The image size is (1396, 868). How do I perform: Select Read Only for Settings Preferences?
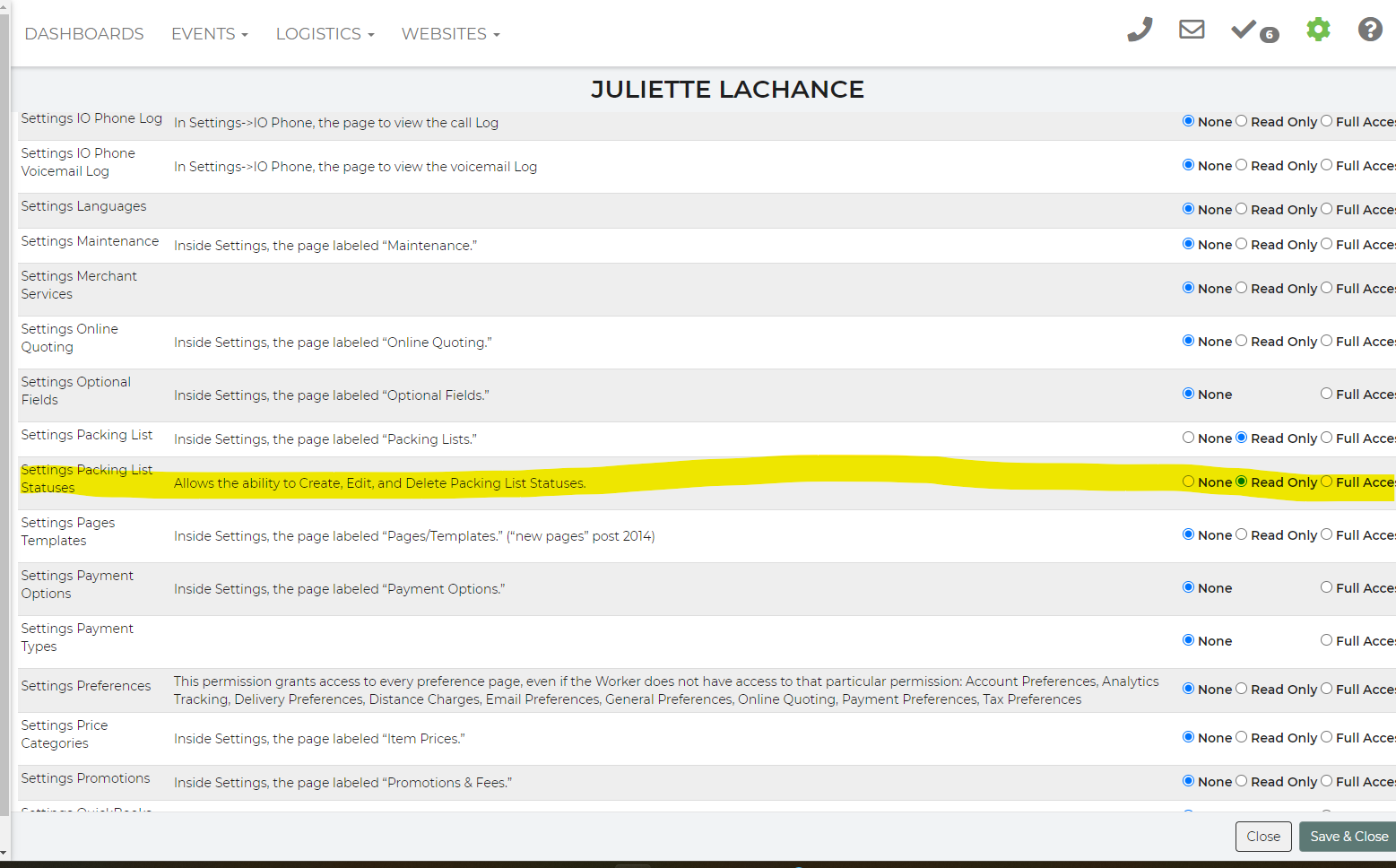tap(1242, 689)
